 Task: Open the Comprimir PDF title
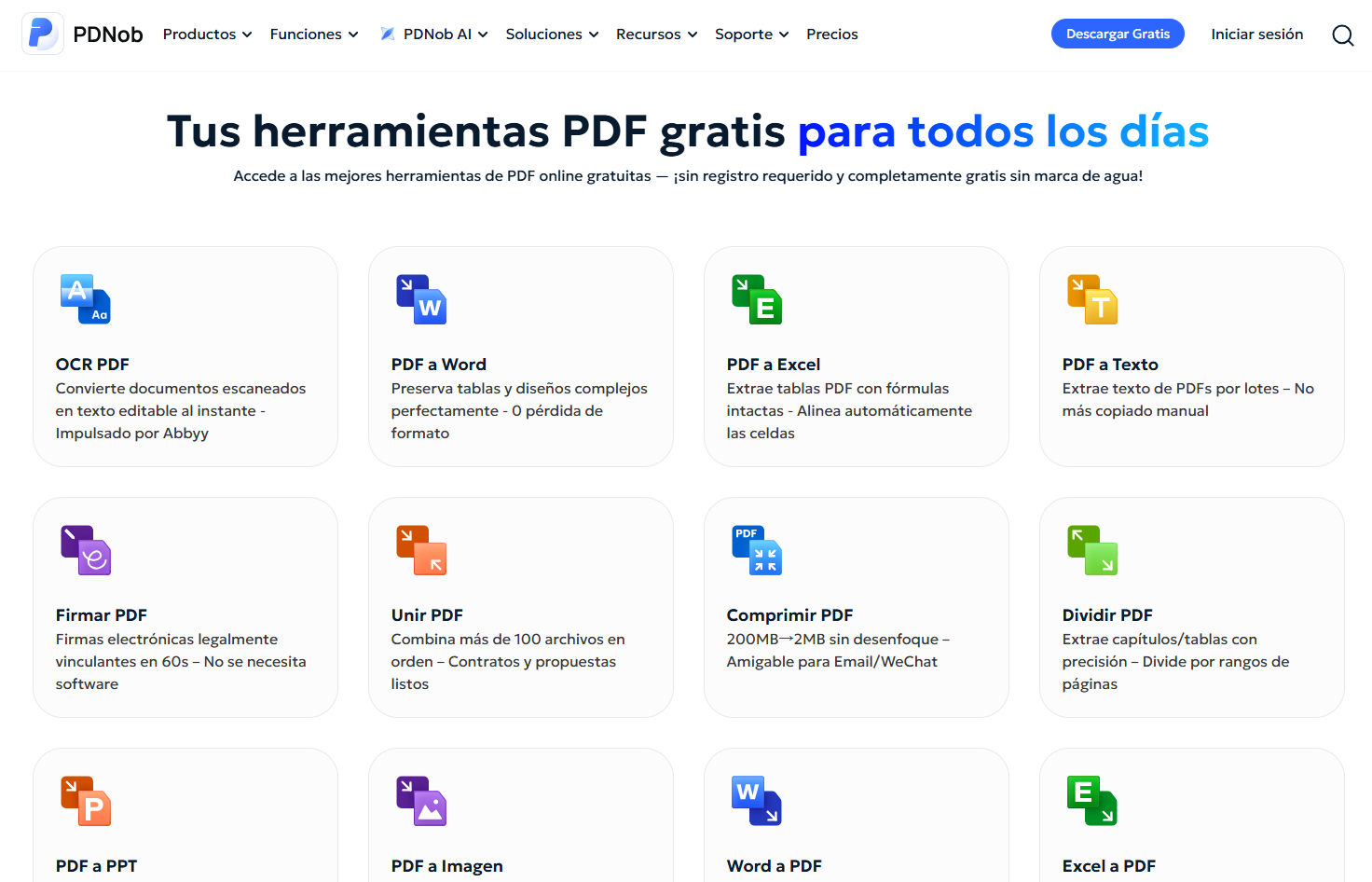tap(789, 615)
